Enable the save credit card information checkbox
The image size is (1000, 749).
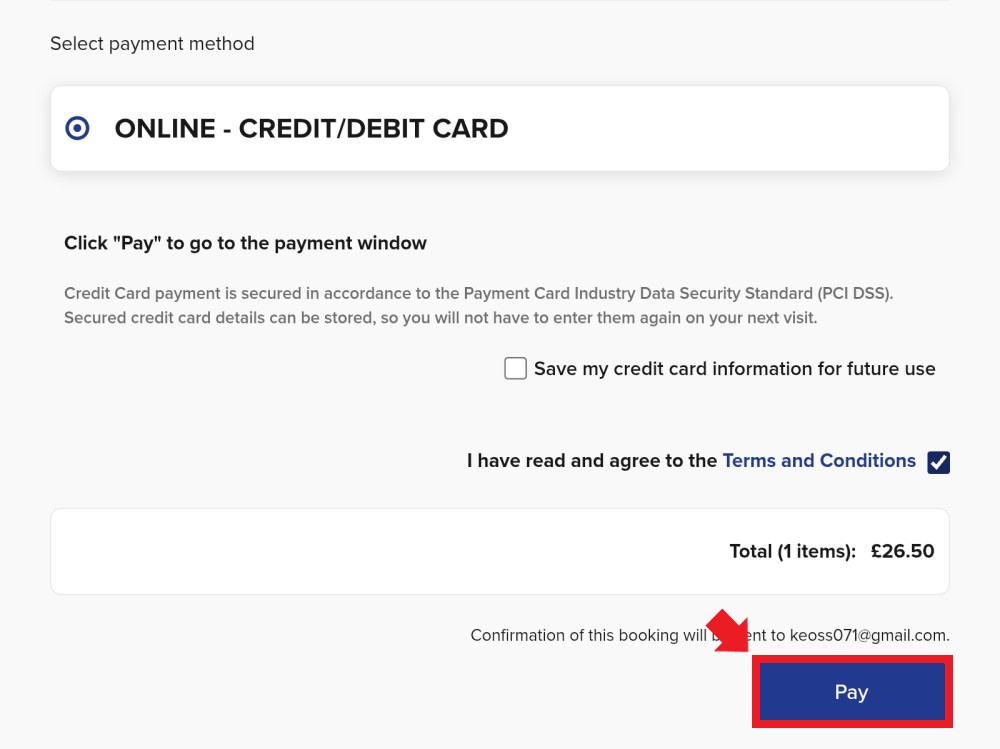pos(515,369)
